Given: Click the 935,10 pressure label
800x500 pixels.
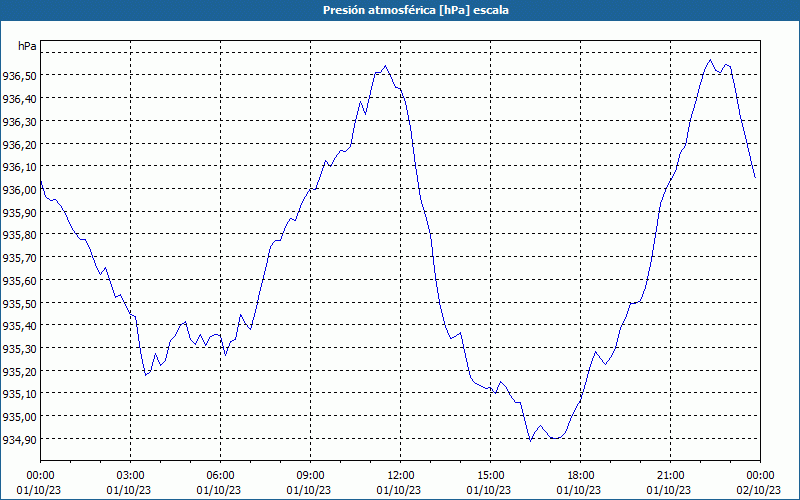Looking at the screenshot, I should coord(19,394).
